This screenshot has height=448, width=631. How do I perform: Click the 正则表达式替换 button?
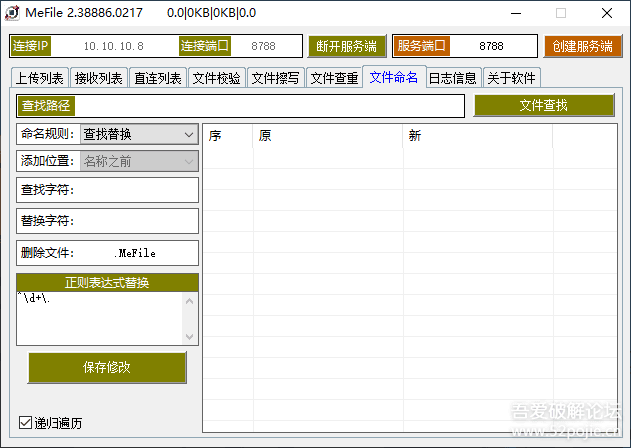pos(107,283)
